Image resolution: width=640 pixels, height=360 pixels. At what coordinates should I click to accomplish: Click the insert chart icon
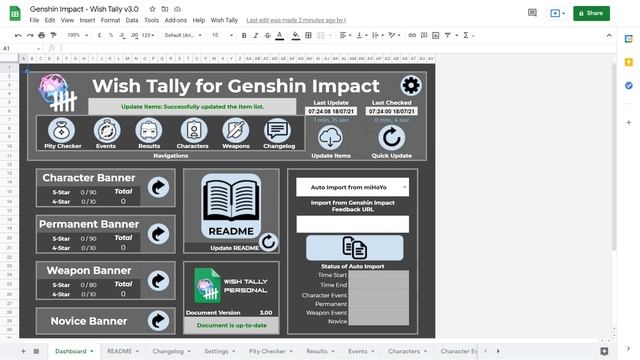pos(436,36)
